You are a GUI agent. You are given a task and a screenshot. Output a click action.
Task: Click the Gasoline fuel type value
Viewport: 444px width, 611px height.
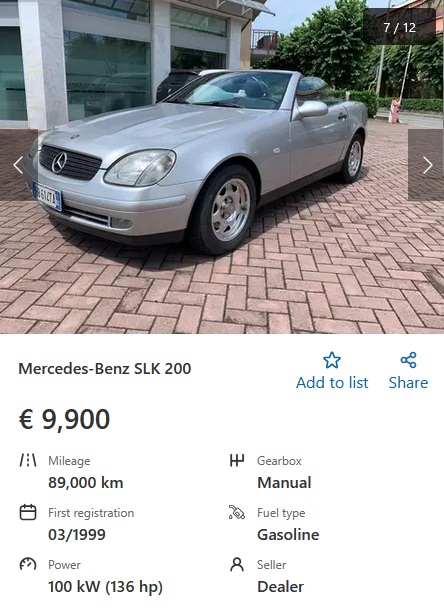(x=288, y=535)
